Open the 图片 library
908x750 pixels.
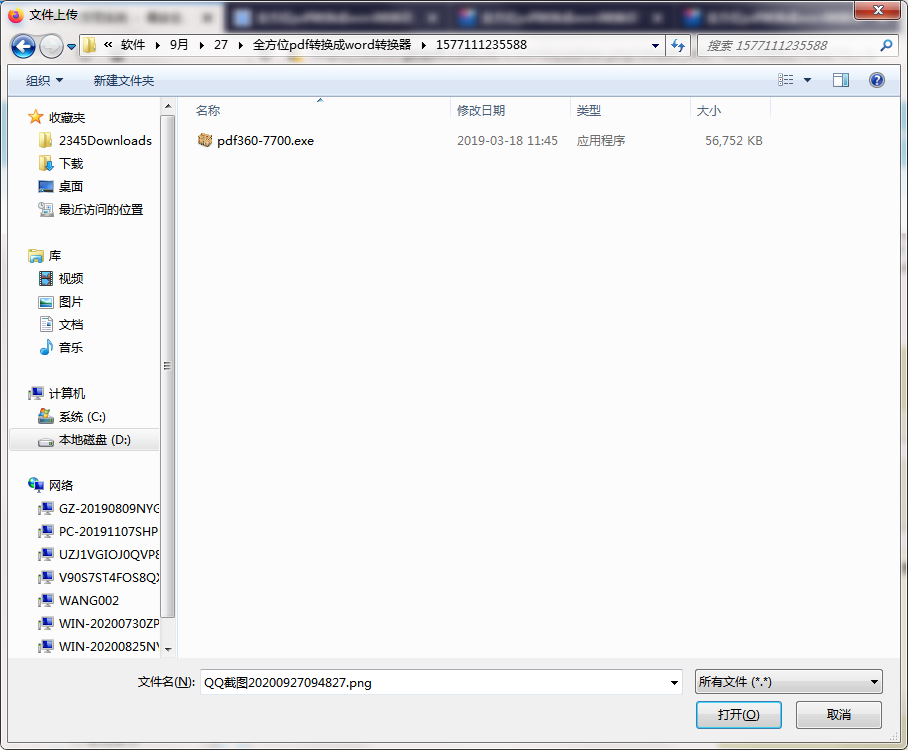[x=71, y=302]
